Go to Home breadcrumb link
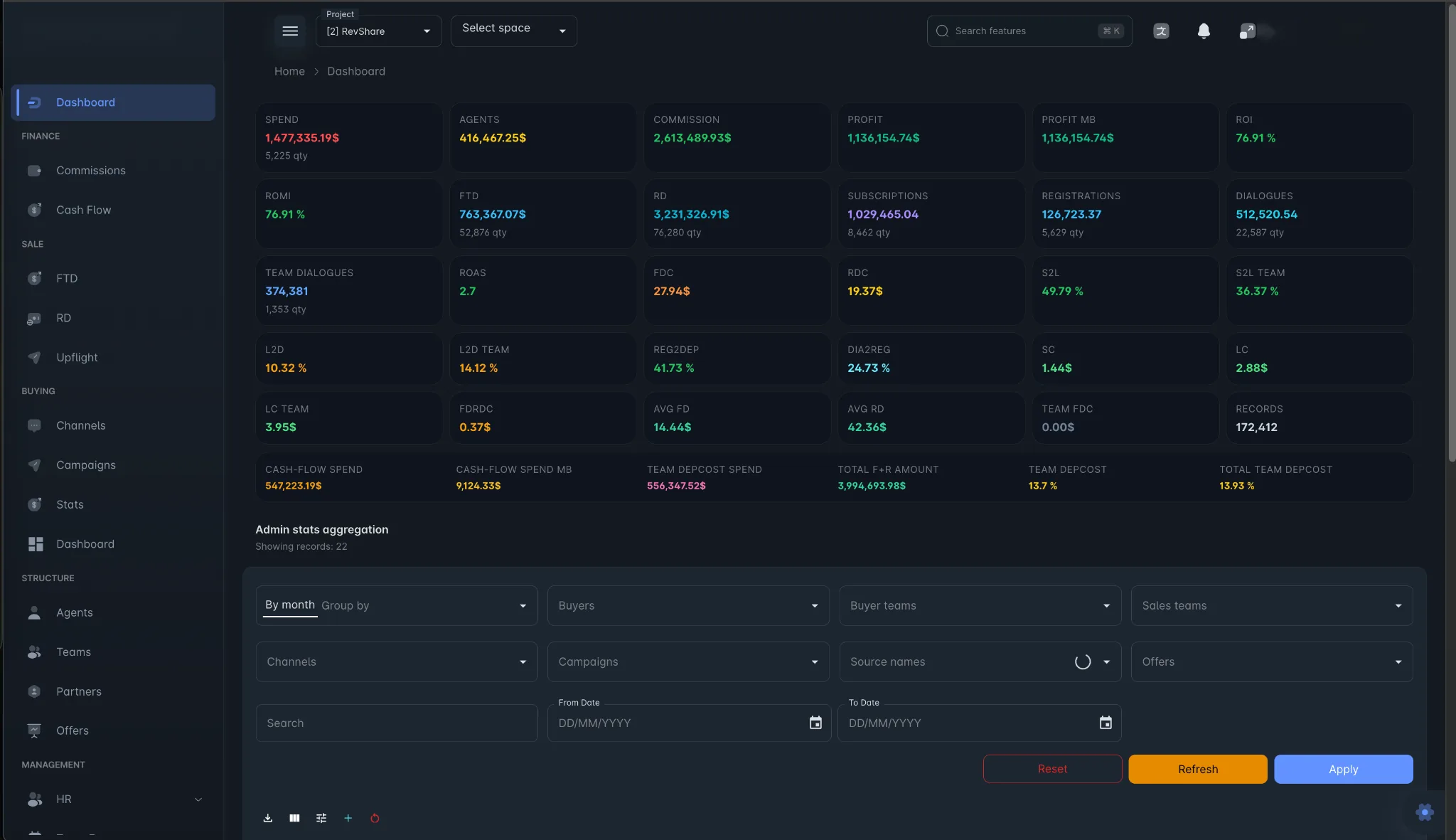Screen dimensions: 1456x840 pyautogui.click(x=289, y=71)
